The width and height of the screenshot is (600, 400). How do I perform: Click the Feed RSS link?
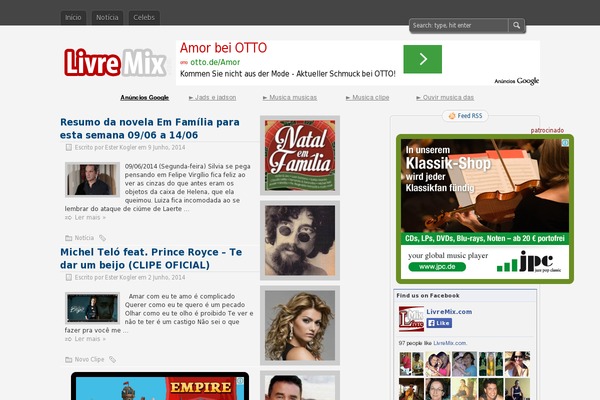point(470,116)
